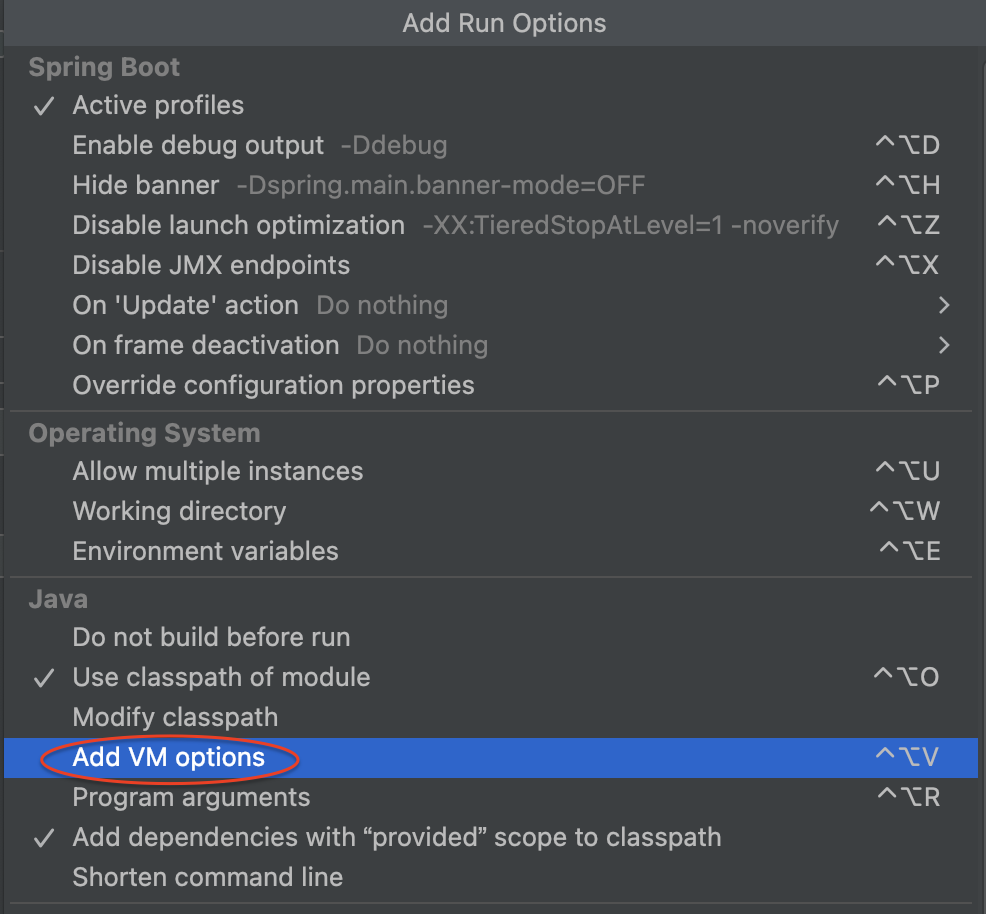Screen dimensions: 986x914
Task: Select Add VM options
Action: [169, 757]
